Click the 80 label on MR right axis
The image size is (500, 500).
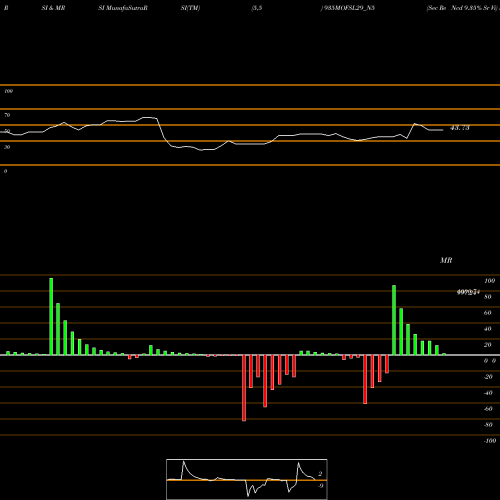(x=488, y=297)
